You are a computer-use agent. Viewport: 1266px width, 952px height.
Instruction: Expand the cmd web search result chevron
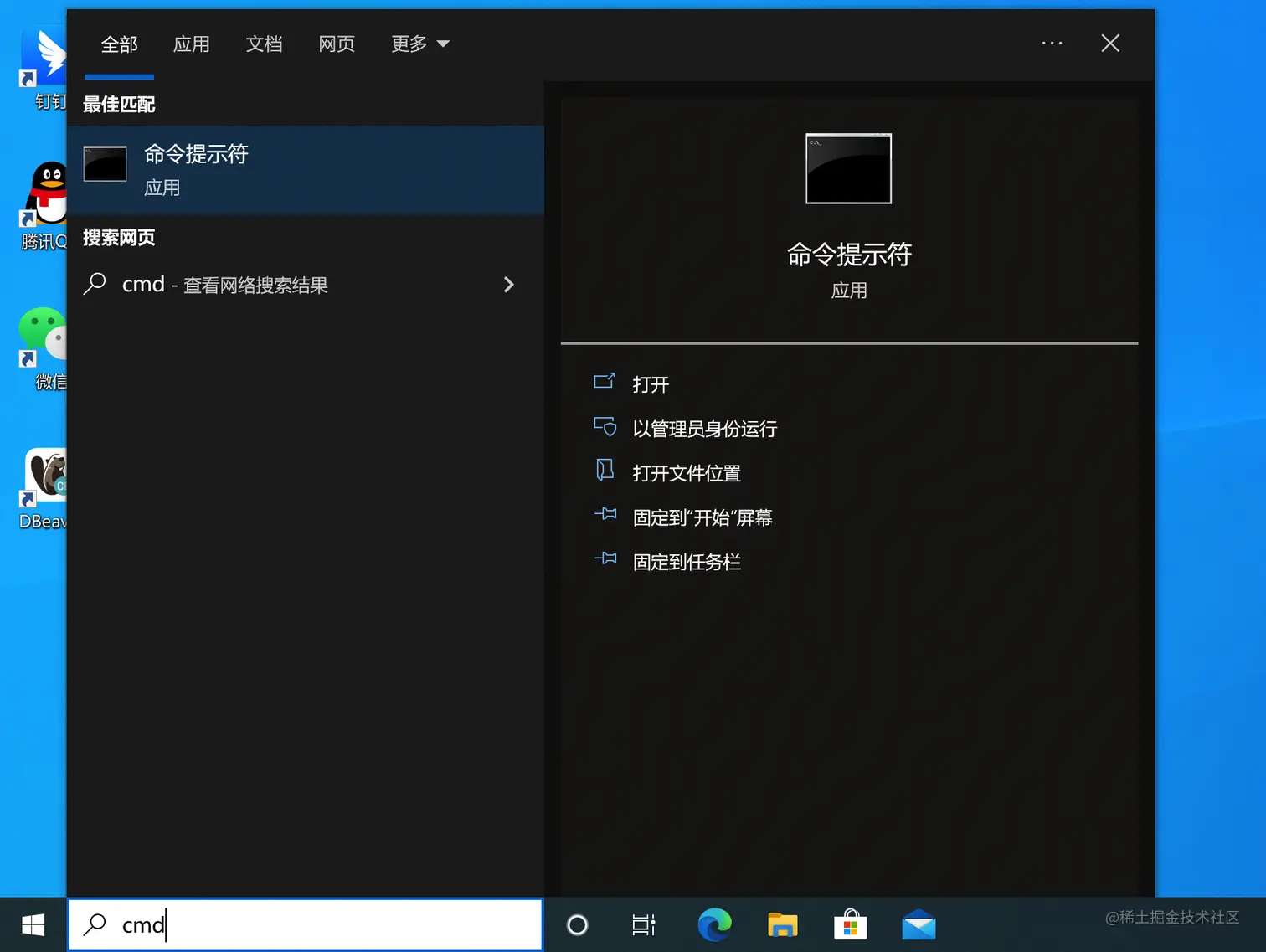[x=508, y=285]
